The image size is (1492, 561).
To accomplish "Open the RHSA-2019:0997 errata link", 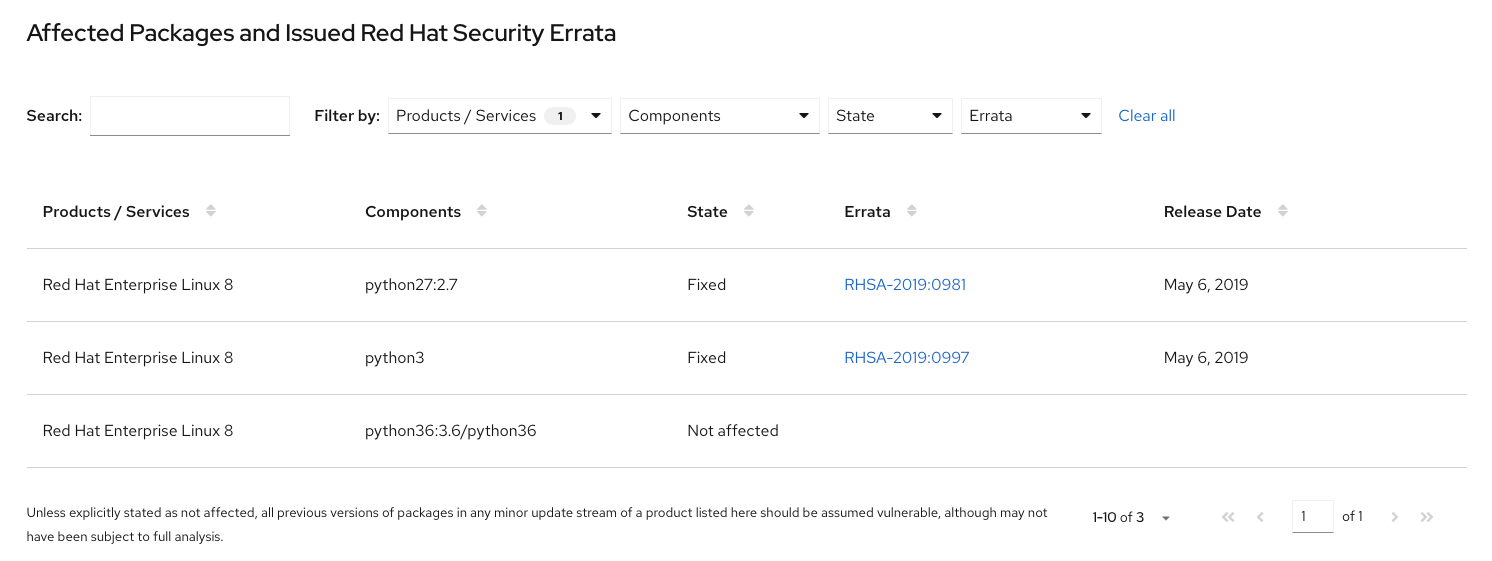I will click(x=906, y=358).
